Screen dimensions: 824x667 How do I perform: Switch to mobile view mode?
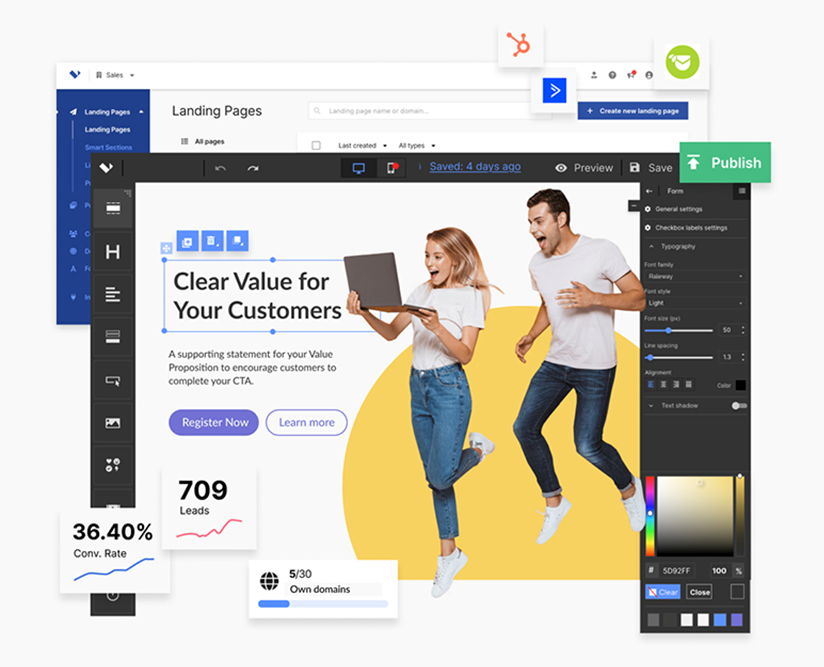coord(392,168)
